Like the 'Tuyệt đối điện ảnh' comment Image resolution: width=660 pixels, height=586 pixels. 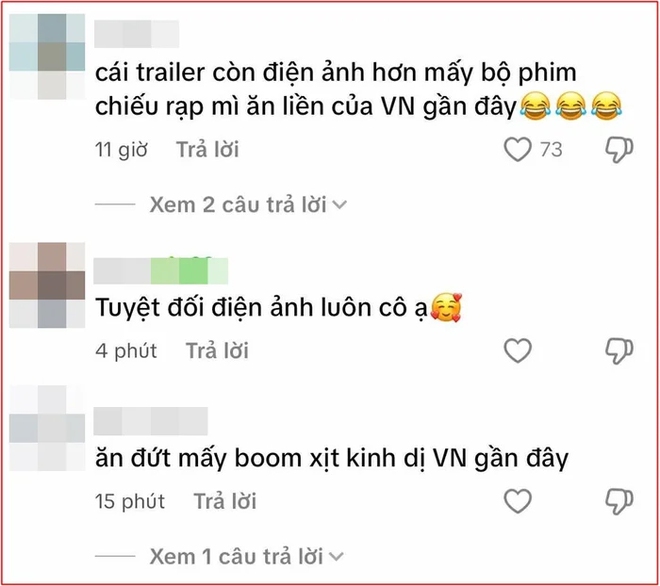(x=517, y=350)
